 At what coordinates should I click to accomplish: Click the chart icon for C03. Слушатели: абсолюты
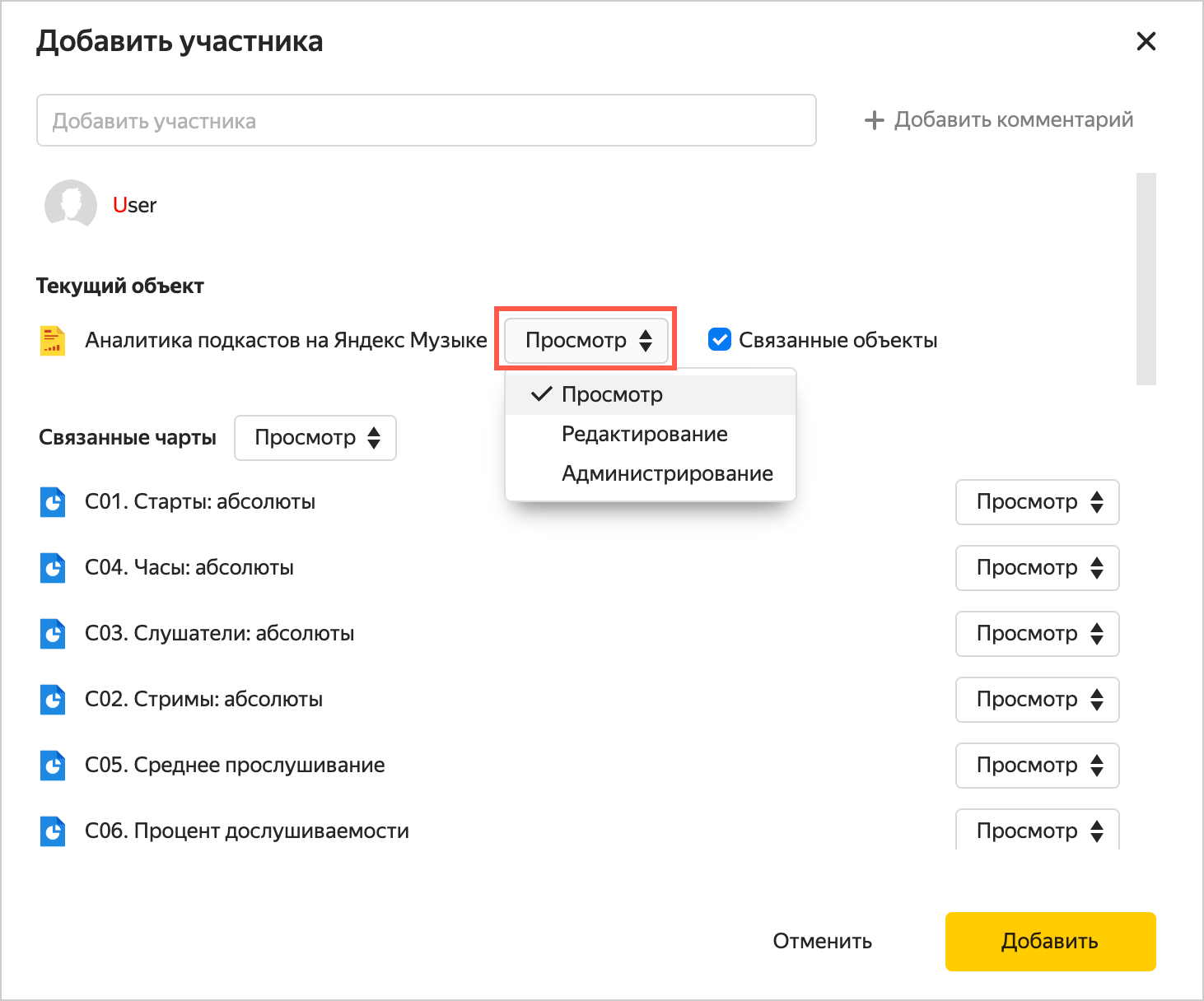[x=53, y=633]
